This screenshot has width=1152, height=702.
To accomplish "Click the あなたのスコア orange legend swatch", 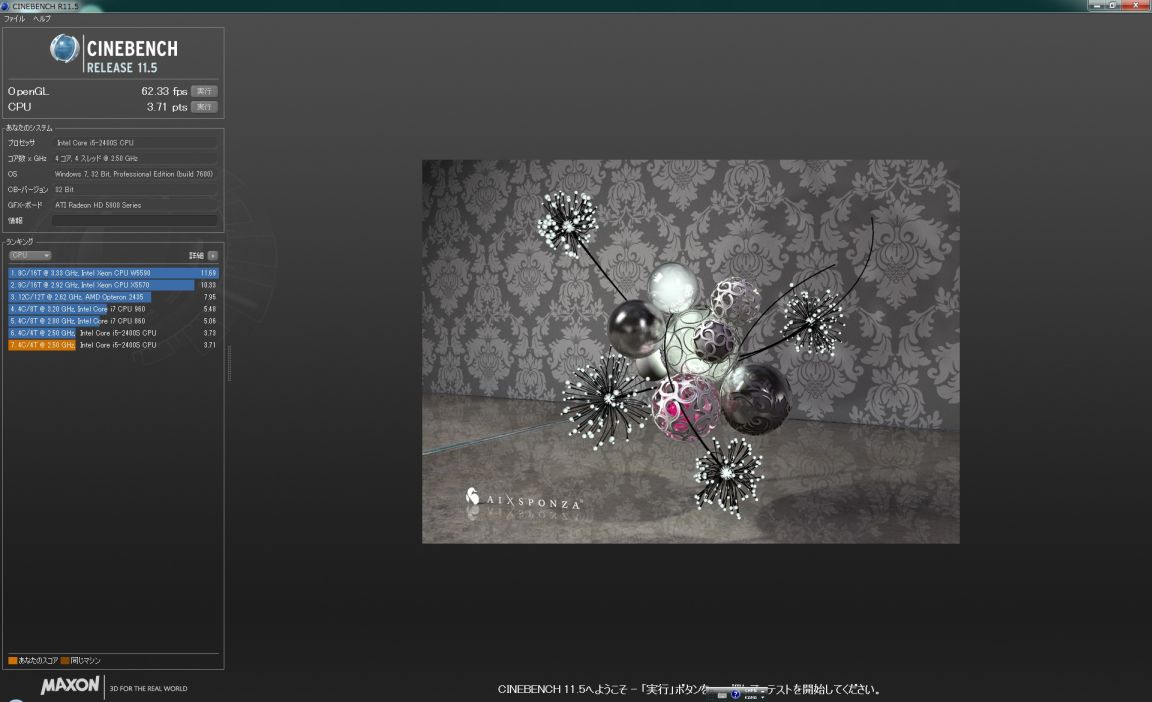I will tap(12, 660).
